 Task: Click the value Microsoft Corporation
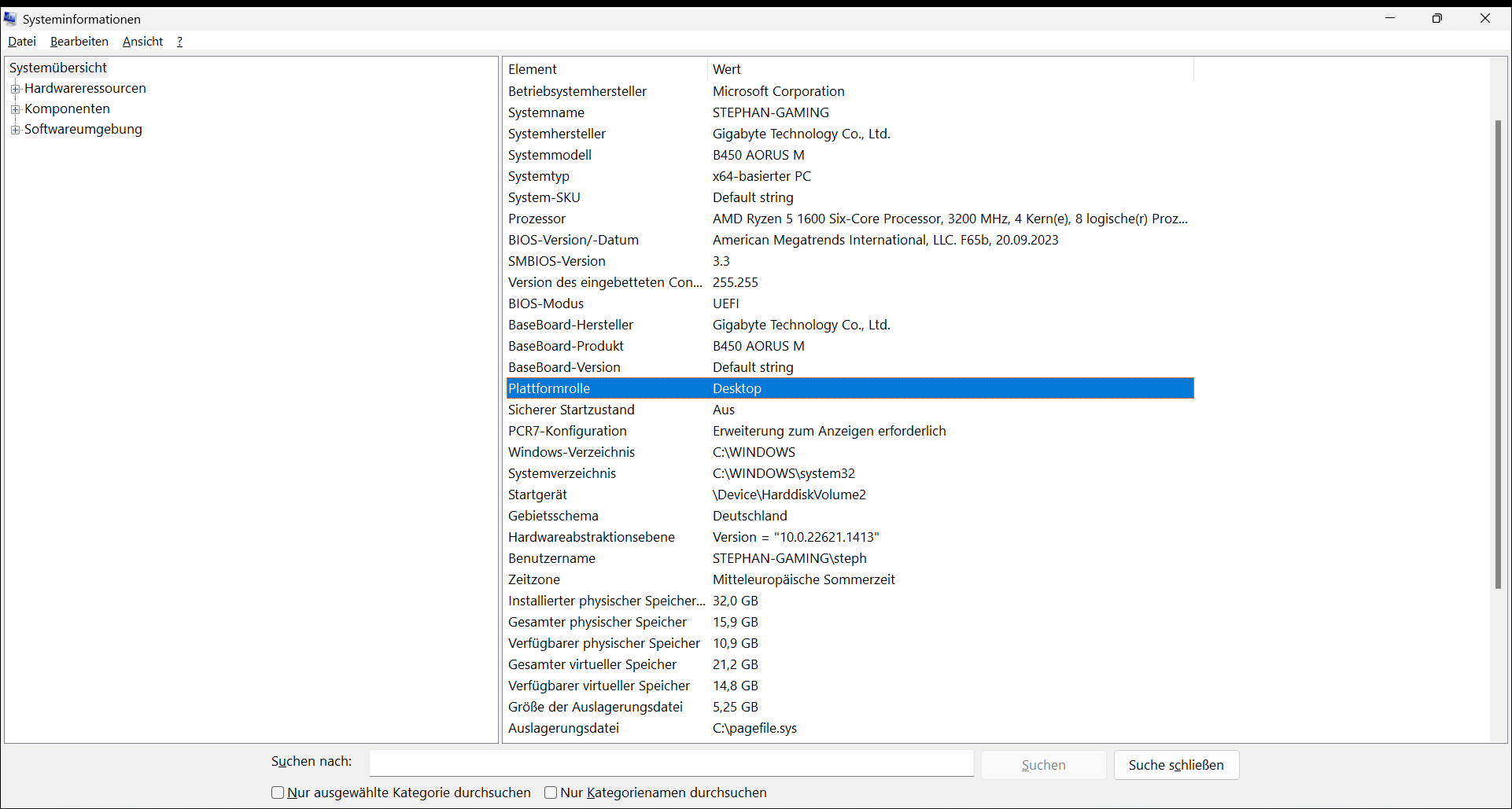tap(779, 91)
